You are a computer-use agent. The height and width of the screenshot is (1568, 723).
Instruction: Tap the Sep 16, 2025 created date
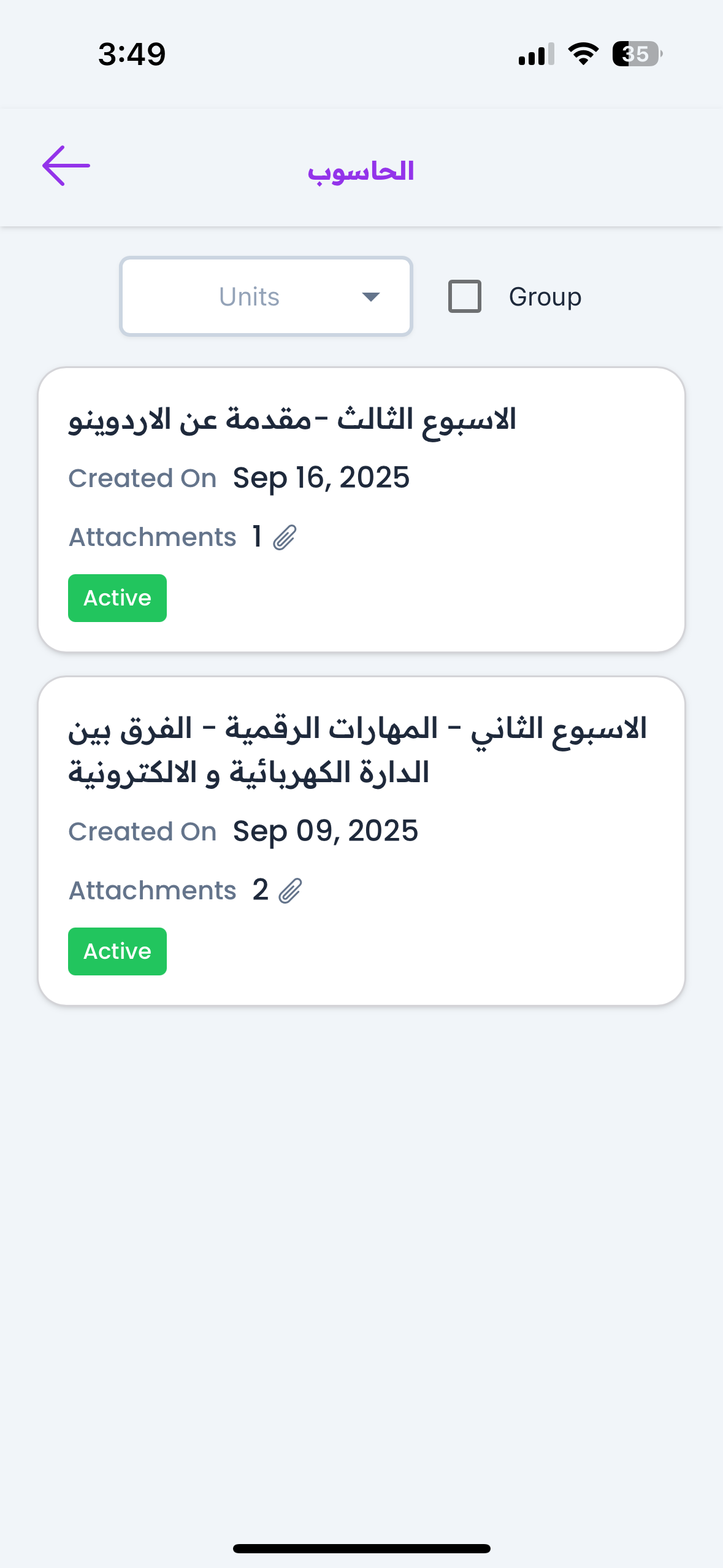click(x=321, y=478)
